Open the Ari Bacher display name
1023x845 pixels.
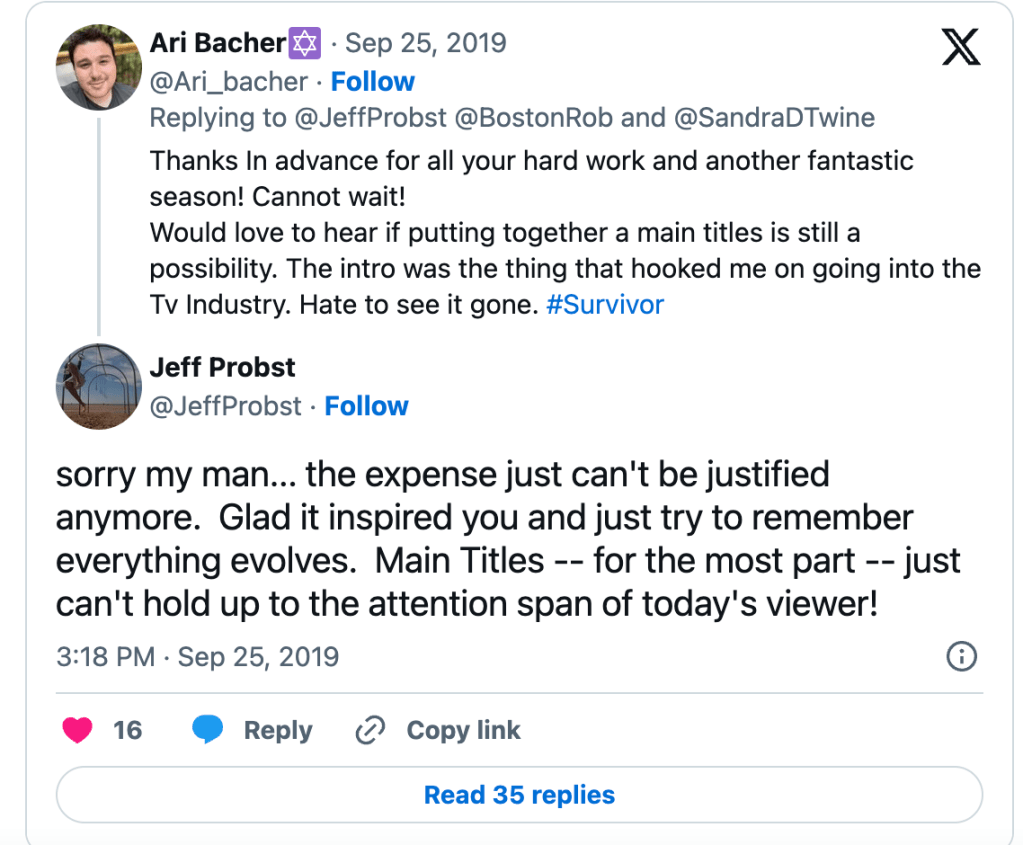218,44
